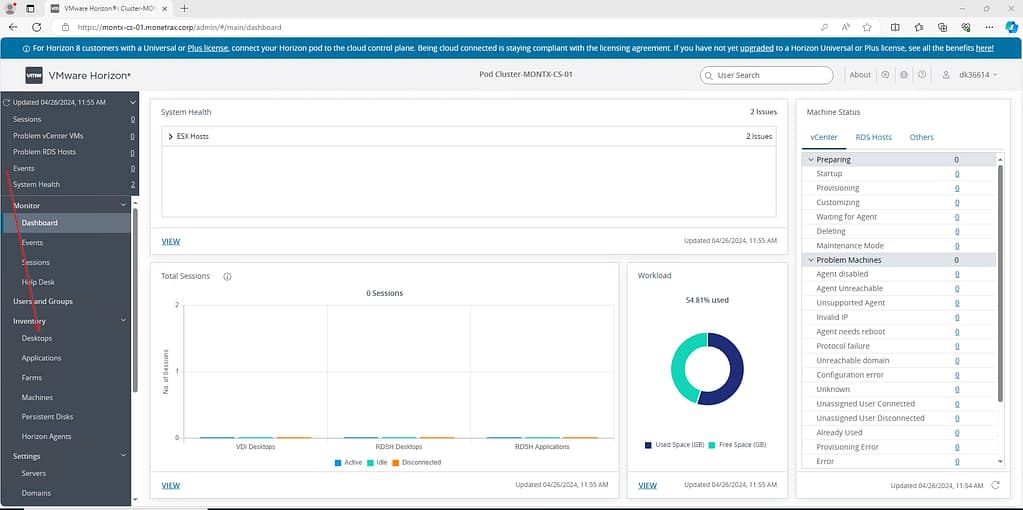This screenshot has width=1023, height=510.
Task: Click the user profile icon for dk36614
Action: [x=940, y=75]
